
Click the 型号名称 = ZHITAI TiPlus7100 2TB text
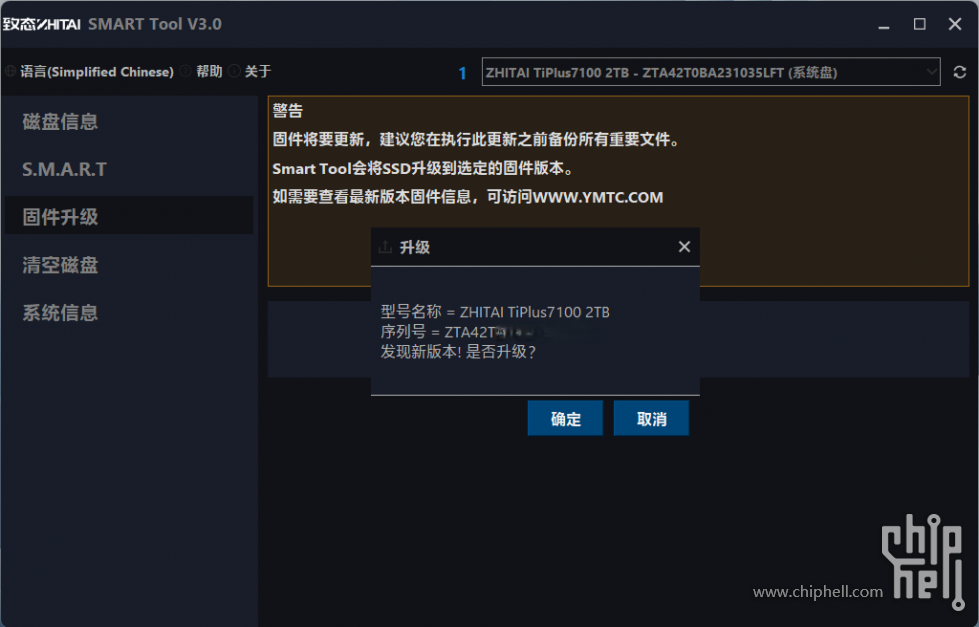tap(495, 312)
